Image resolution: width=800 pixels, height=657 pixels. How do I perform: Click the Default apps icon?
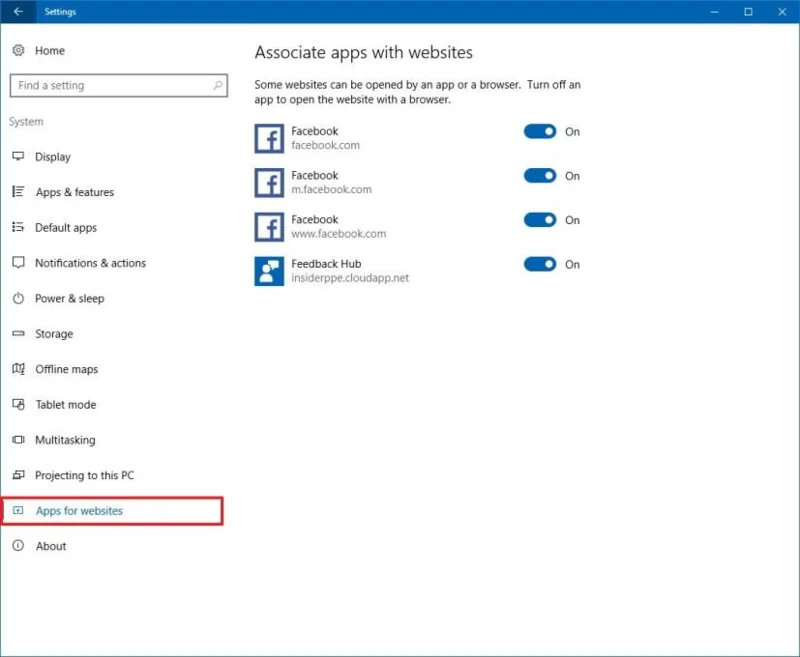pos(18,227)
